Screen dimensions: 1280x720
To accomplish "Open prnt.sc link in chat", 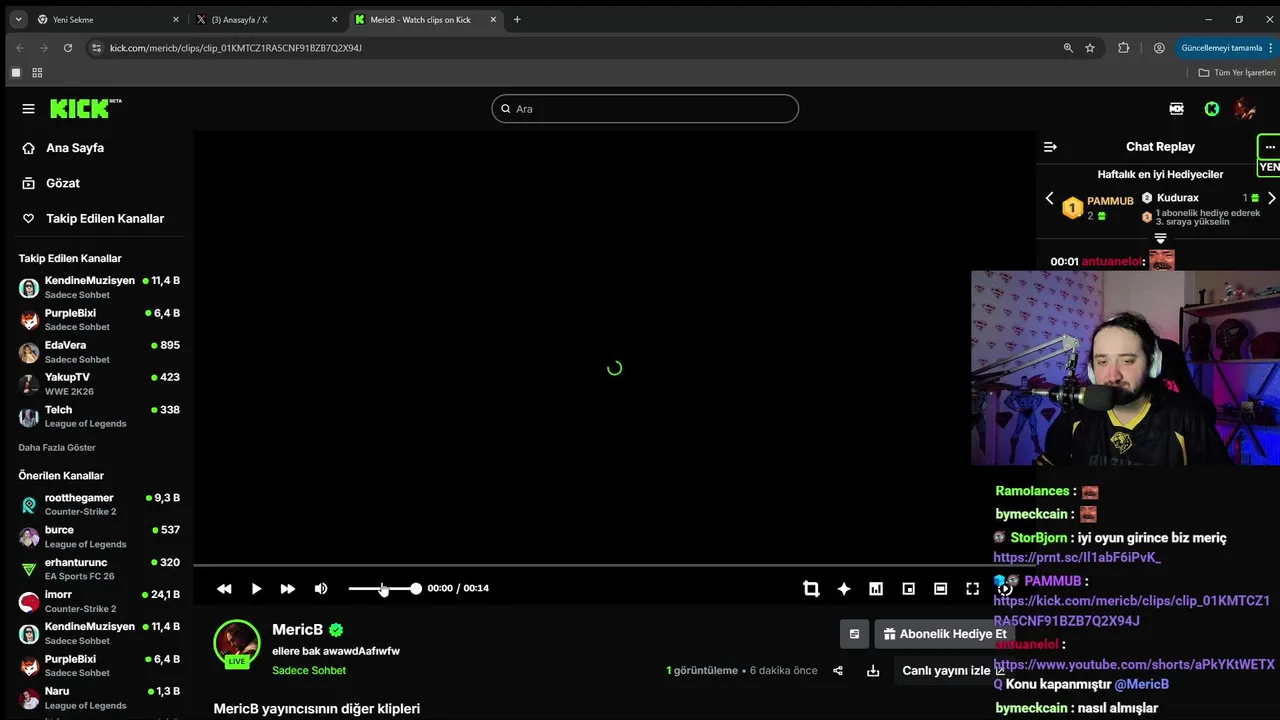I will tap(1077, 558).
